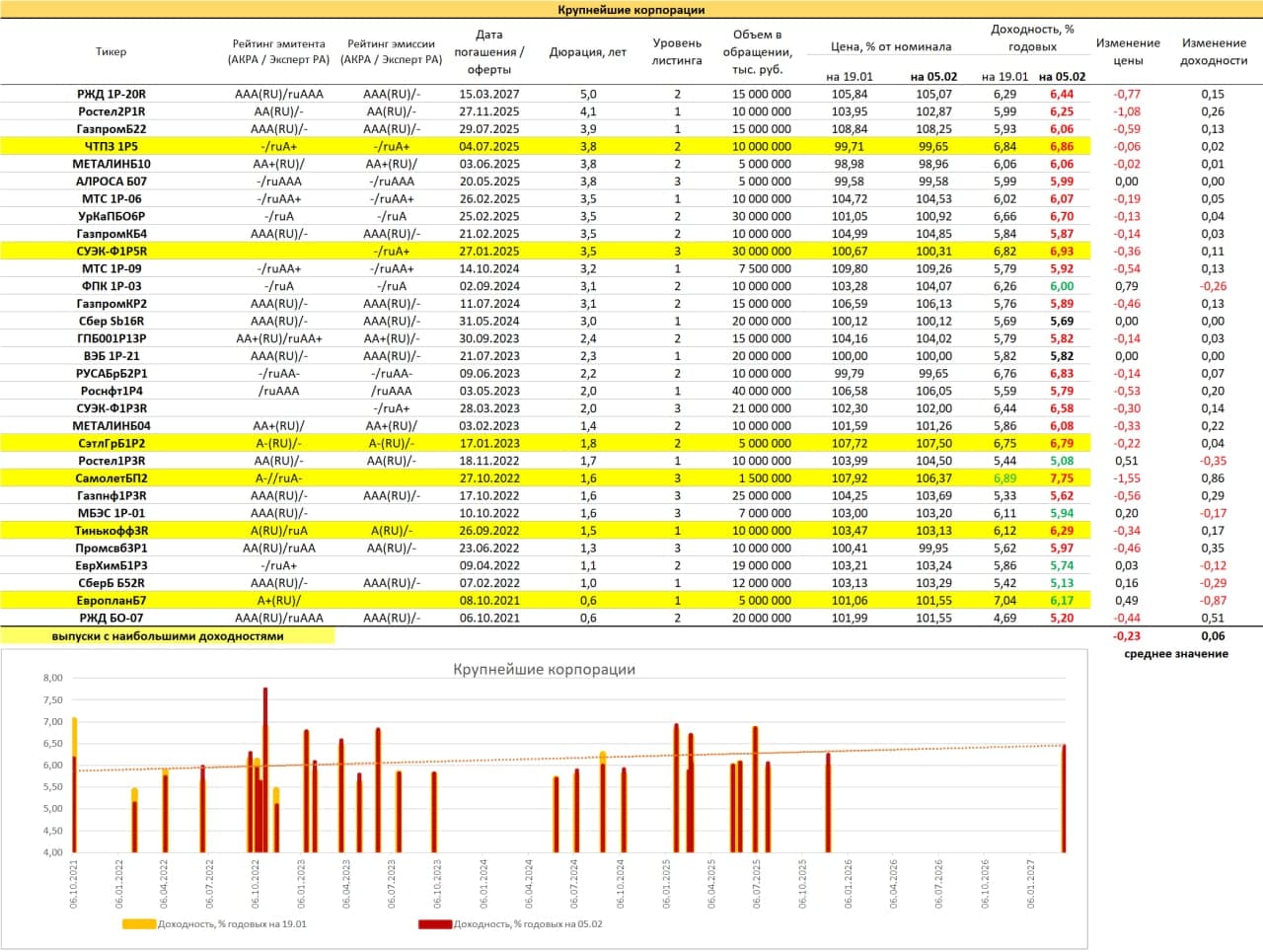
Task: Click the 'Изменение доходности' column header
Action: point(1213,51)
